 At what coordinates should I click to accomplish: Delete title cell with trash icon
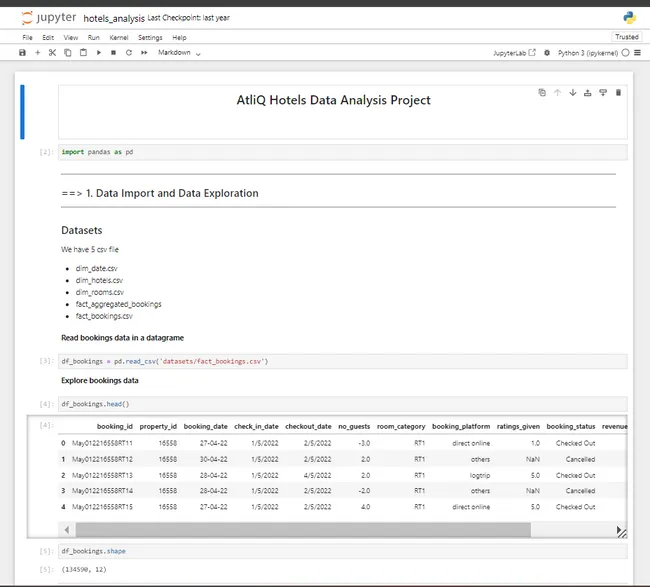point(618,92)
